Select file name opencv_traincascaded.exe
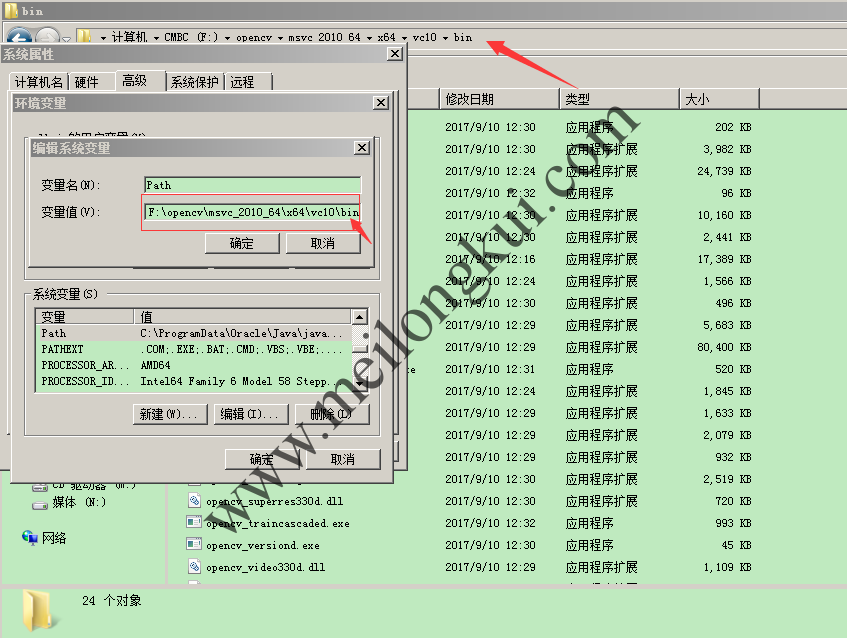Image resolution: width=847 pixels, height=638 pixels. click(x=278, y=523)
